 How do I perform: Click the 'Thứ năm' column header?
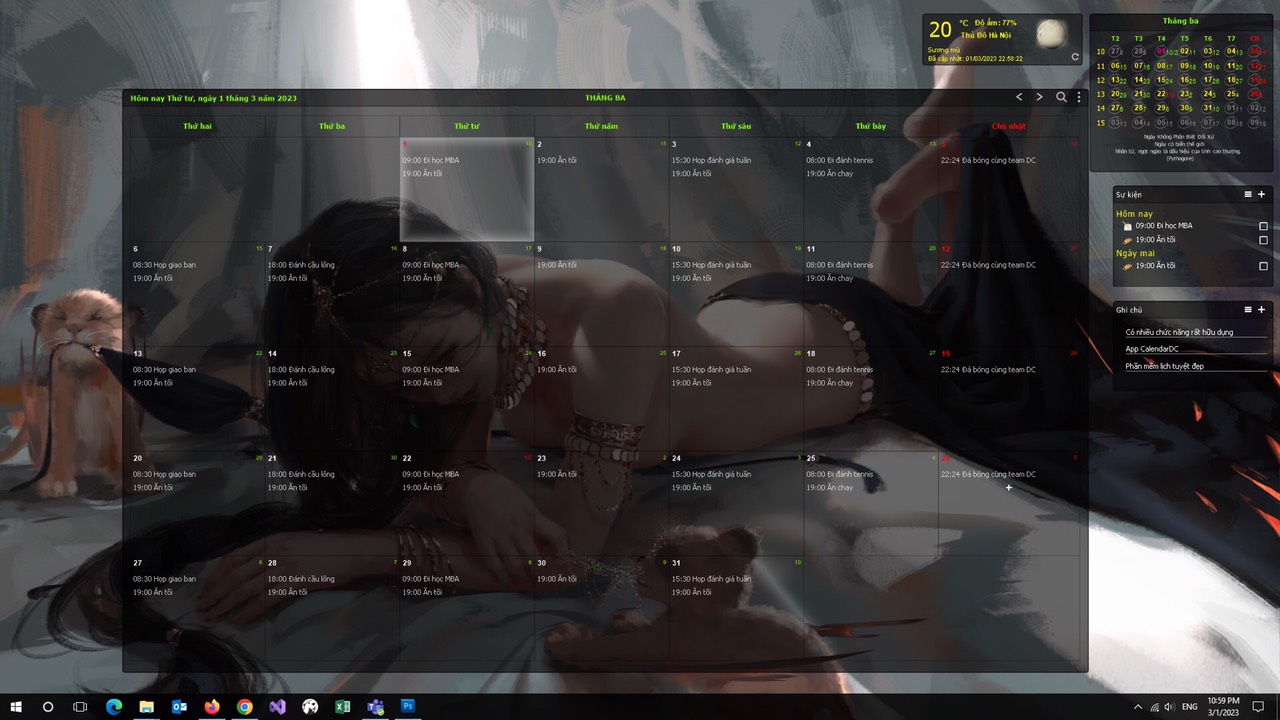click(x=601, y=126)
